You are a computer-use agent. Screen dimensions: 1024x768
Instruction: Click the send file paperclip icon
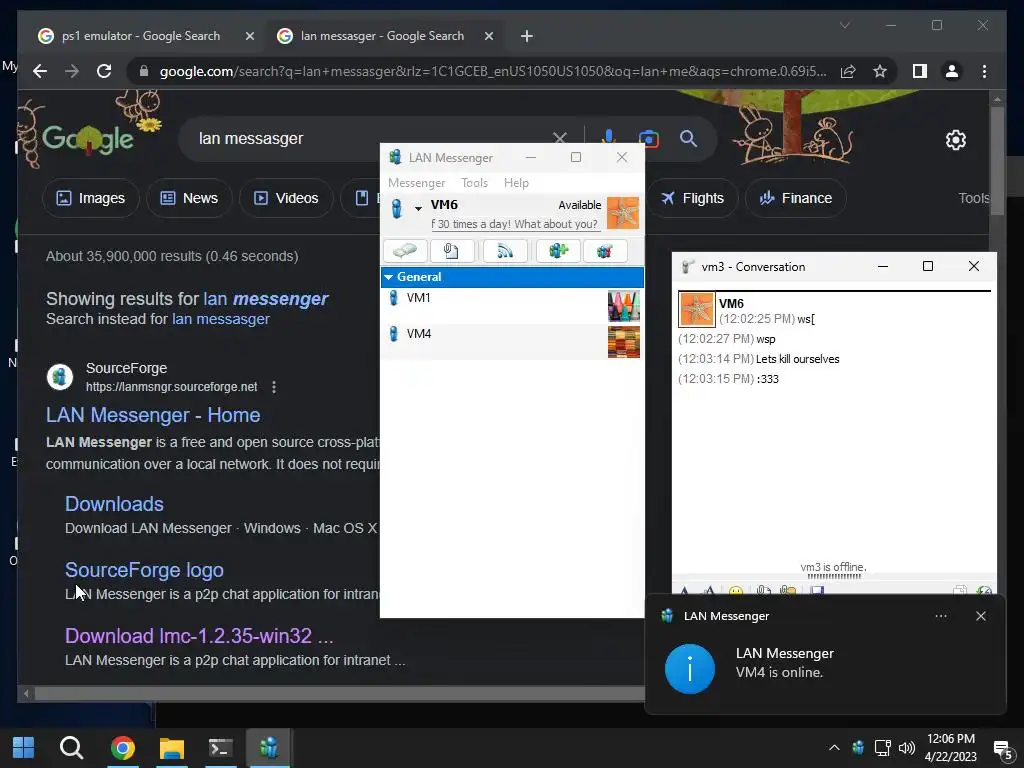(452, 251)
